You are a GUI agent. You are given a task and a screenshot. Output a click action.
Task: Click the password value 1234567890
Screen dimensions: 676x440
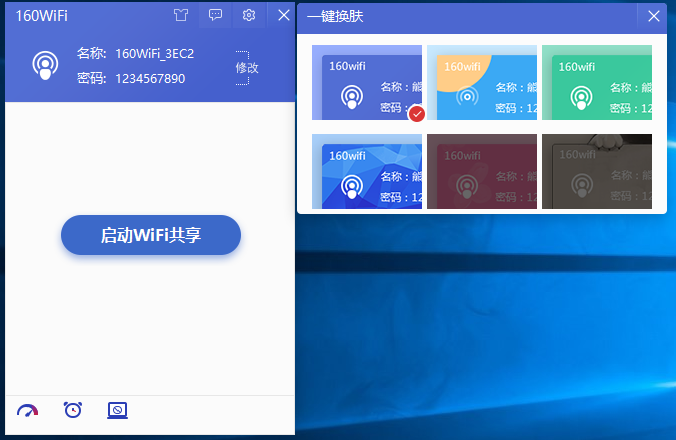click(x=150, y=79)
